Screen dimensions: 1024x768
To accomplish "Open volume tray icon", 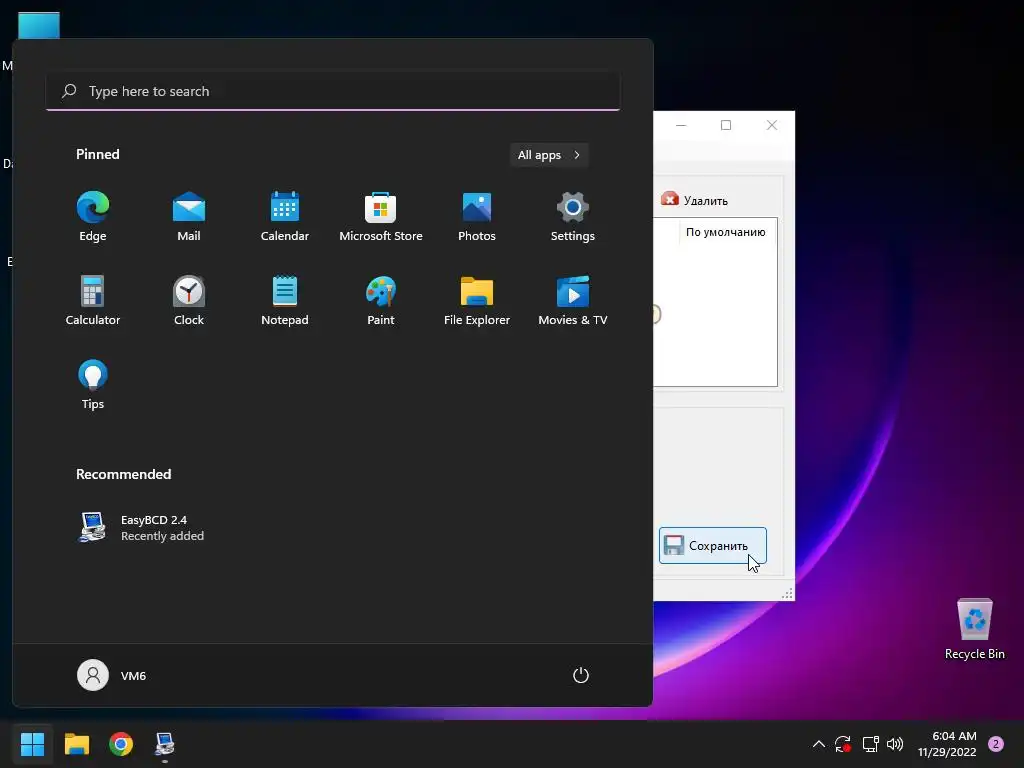I will tap(895, 744).
